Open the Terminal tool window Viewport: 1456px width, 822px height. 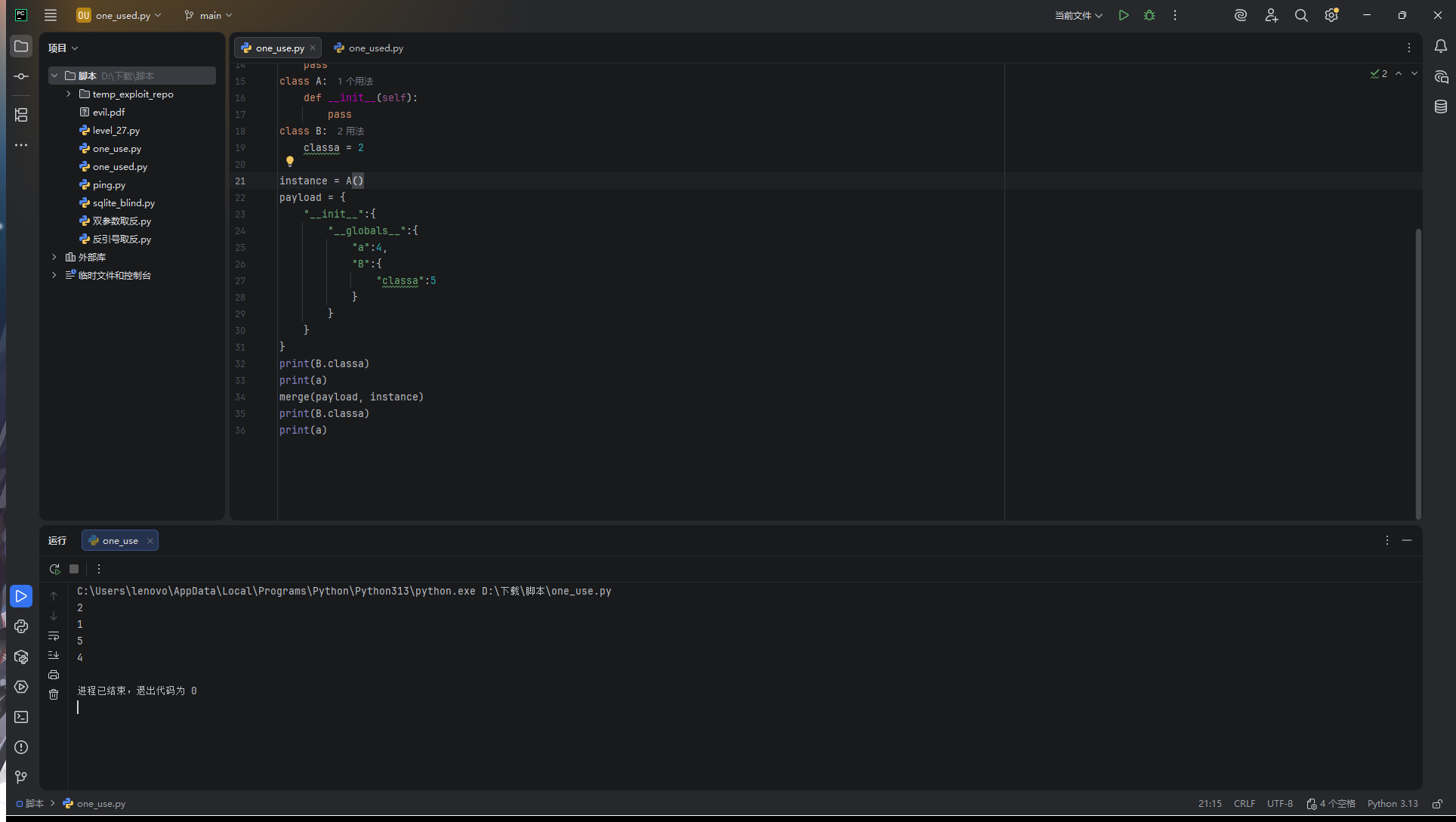click(21, 717)
